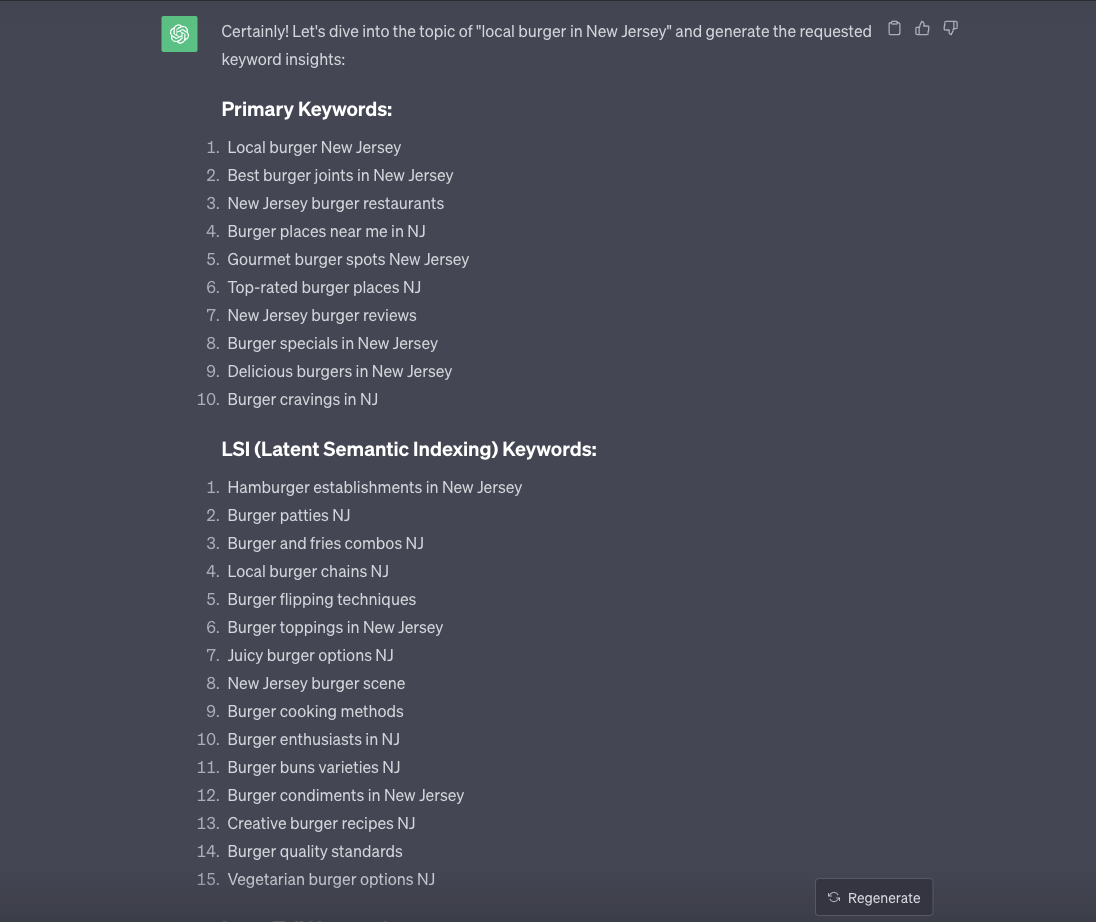This screenshot has height=922, width=1096.
Task: Click on 'Gourmet burger spots New Jersey'
Action: tap(348, 259)
